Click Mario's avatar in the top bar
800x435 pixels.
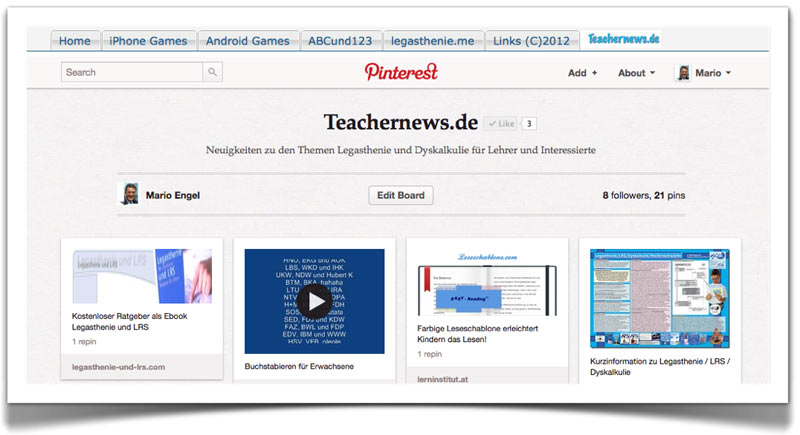683,73
